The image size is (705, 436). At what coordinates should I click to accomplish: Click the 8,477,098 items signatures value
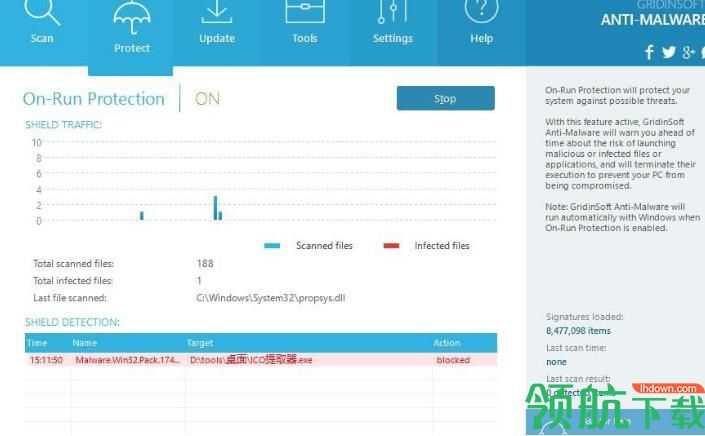pos(578,331)
